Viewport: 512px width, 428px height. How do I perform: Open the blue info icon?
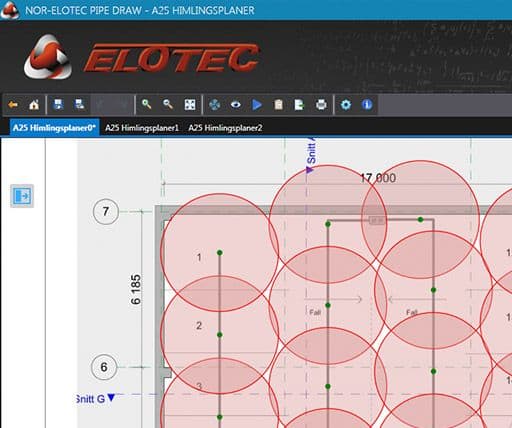point(367,105)
